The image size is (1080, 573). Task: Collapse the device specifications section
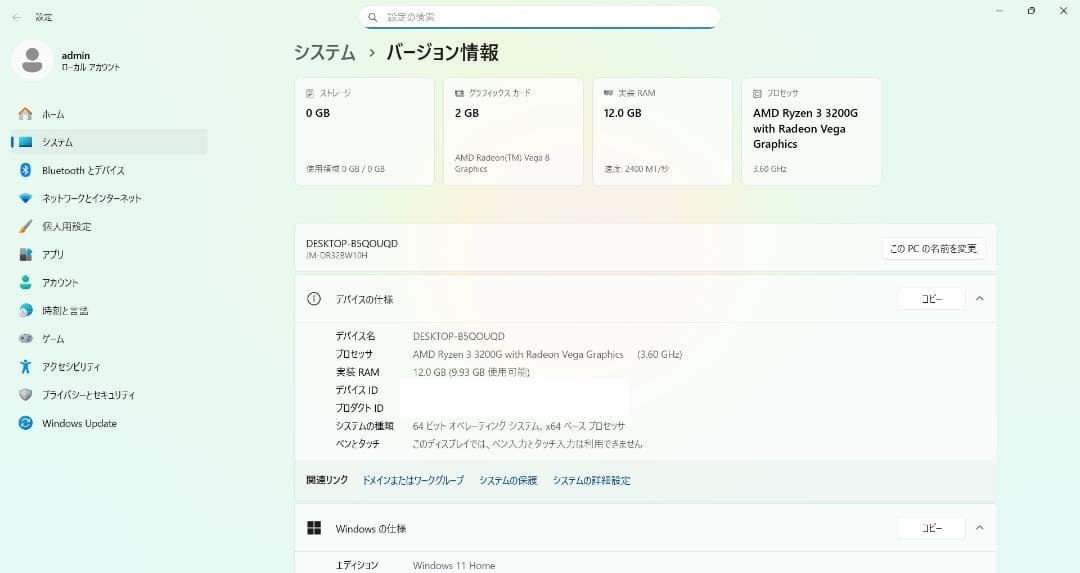979,299
